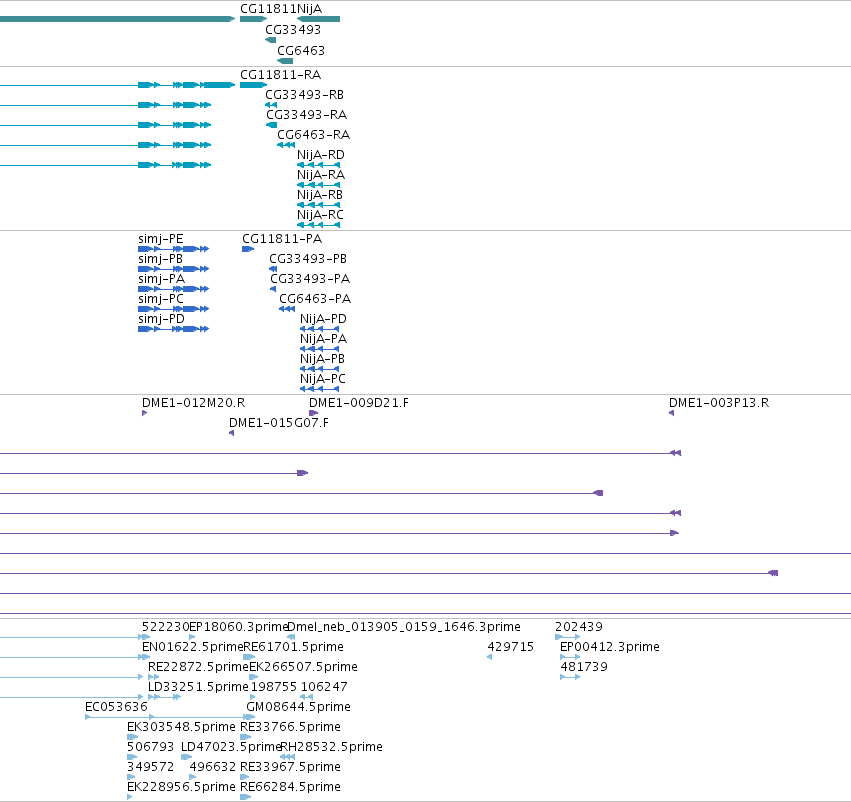Click the CG11811 gene label in top track
Viewport: 851px width, 802px height.
pos(268,9)
